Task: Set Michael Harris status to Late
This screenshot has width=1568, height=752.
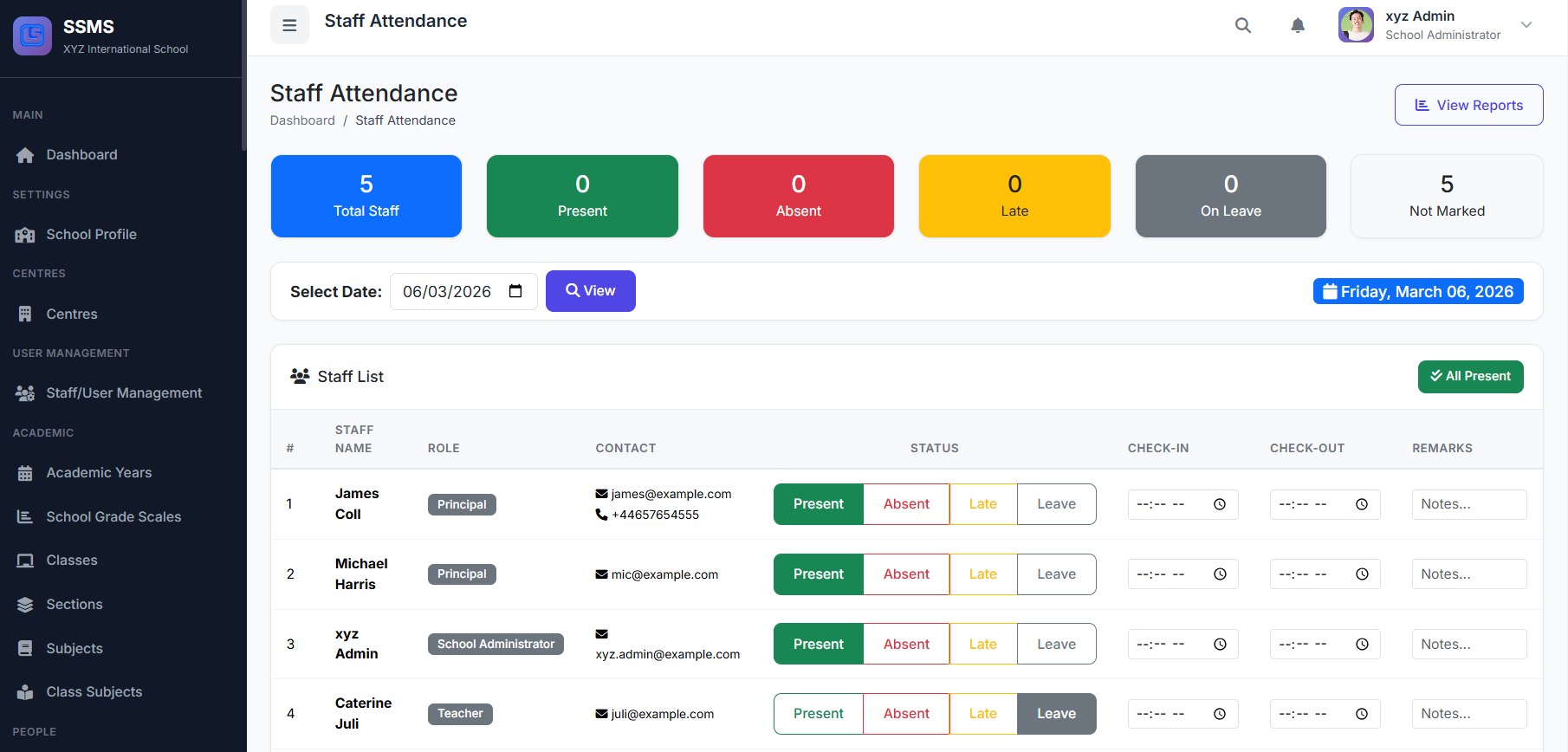Action: point(982,574)
